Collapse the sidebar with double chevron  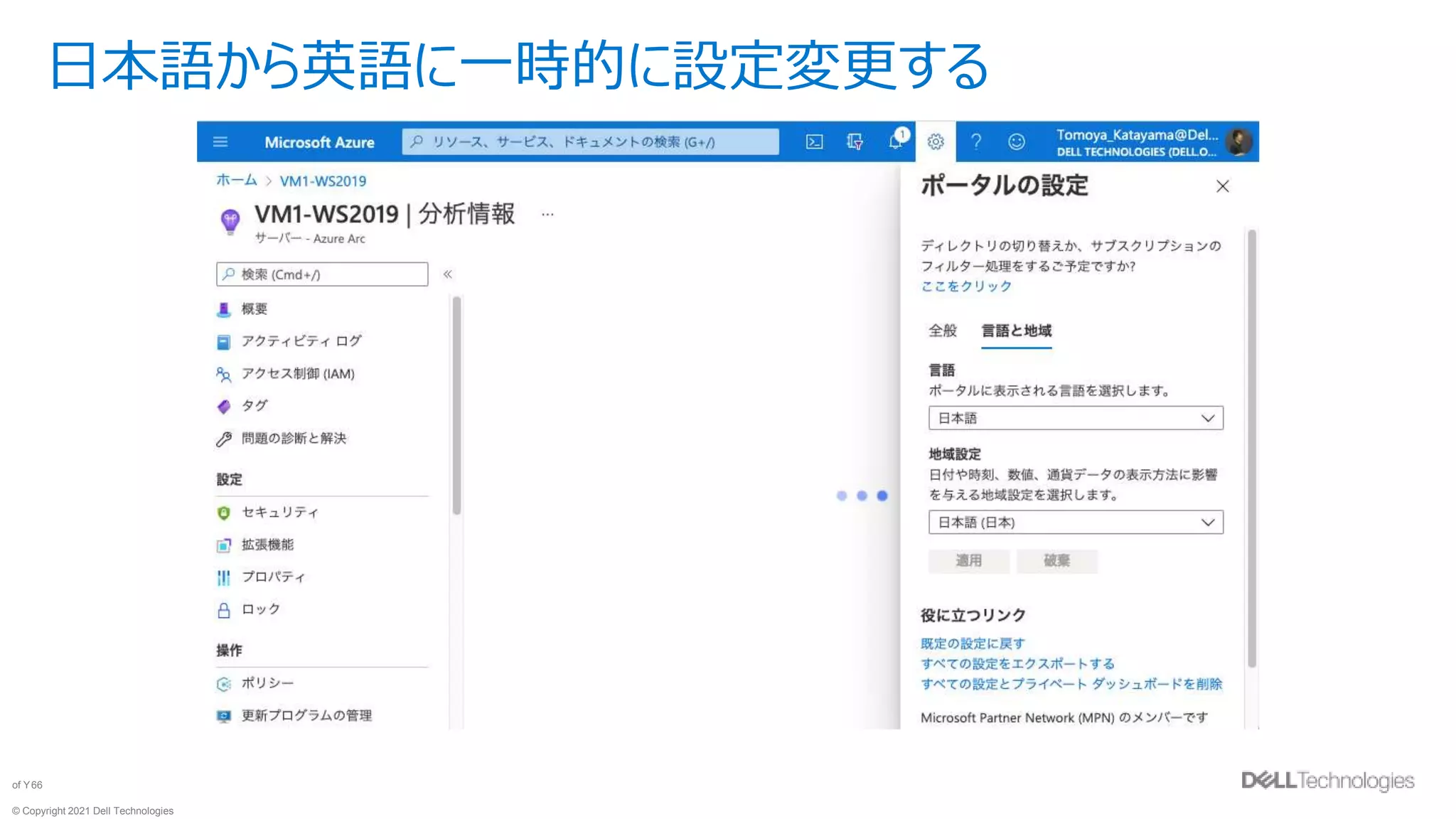click(x=448, y=274)
